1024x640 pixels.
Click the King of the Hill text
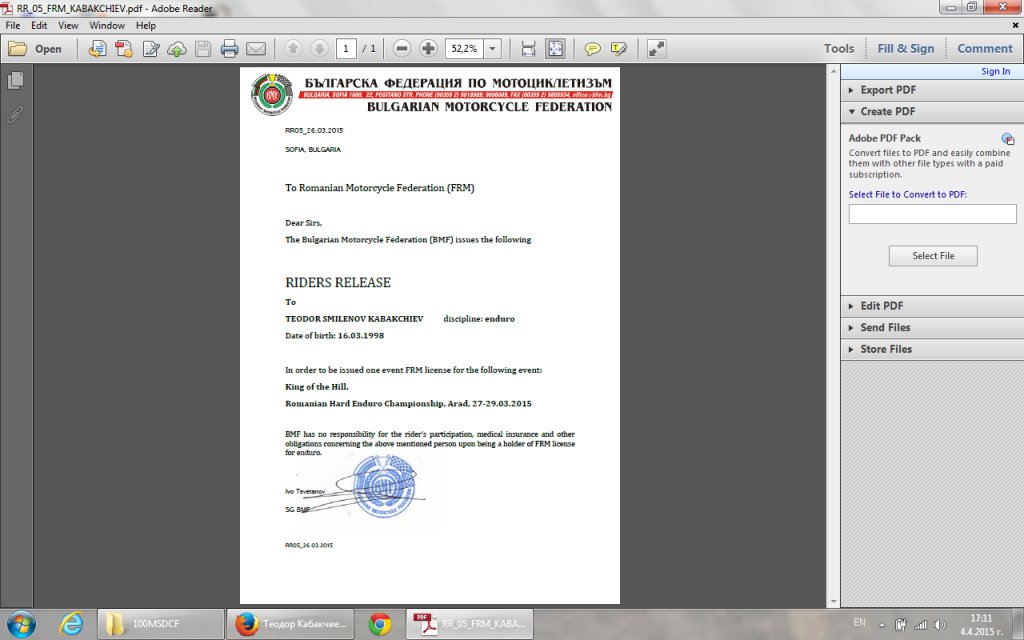coord(316,387)
